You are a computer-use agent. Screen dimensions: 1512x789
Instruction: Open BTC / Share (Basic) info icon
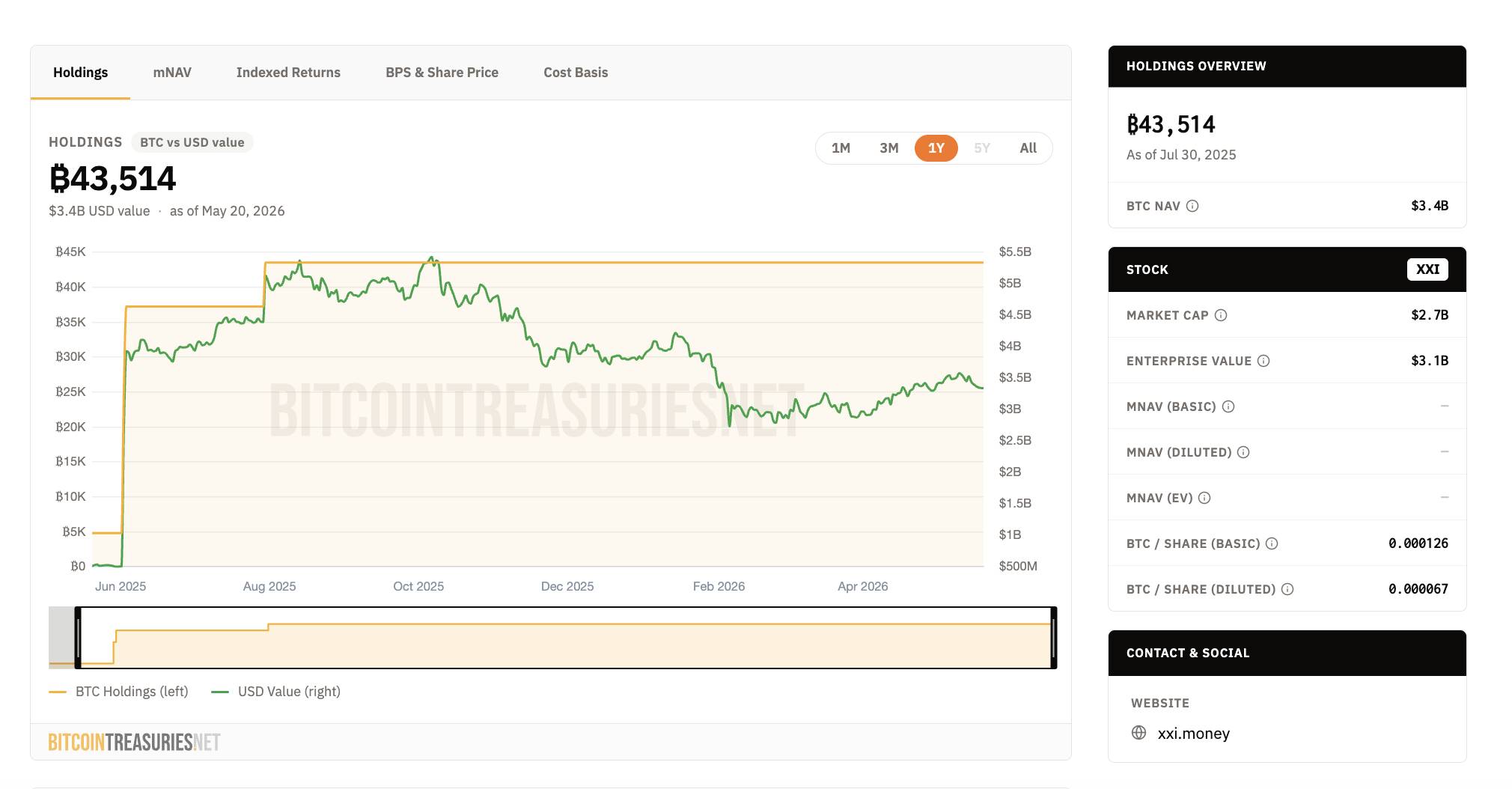[1272, 543]
